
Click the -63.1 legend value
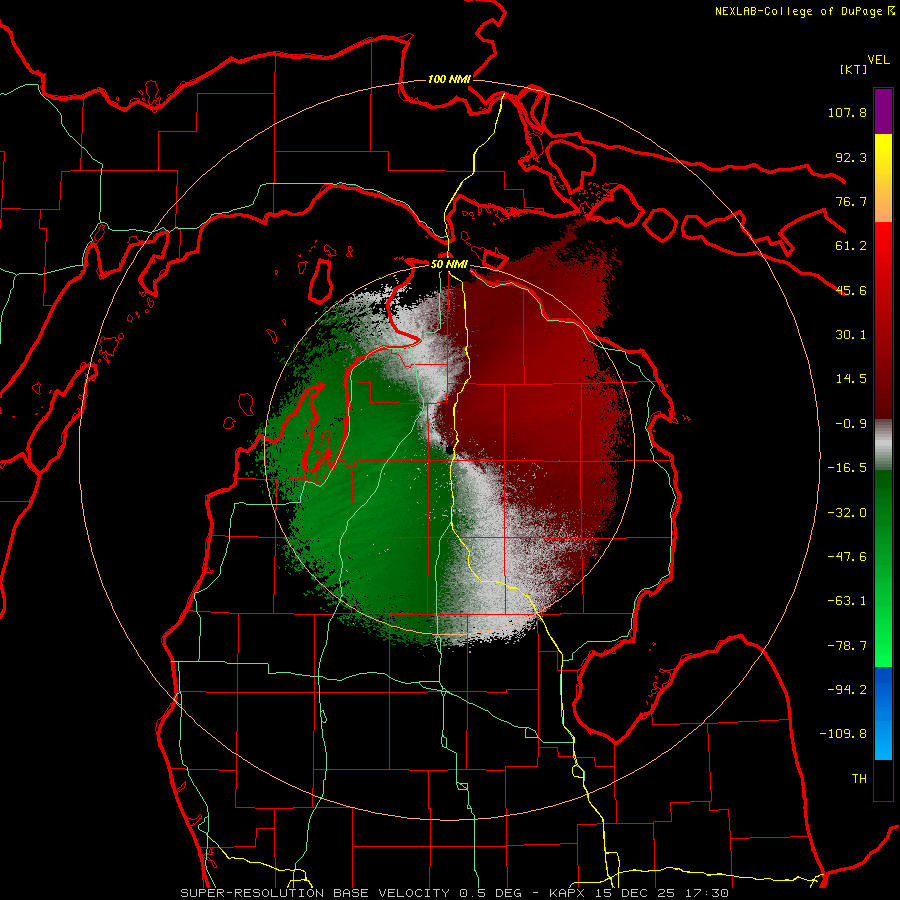847,601
